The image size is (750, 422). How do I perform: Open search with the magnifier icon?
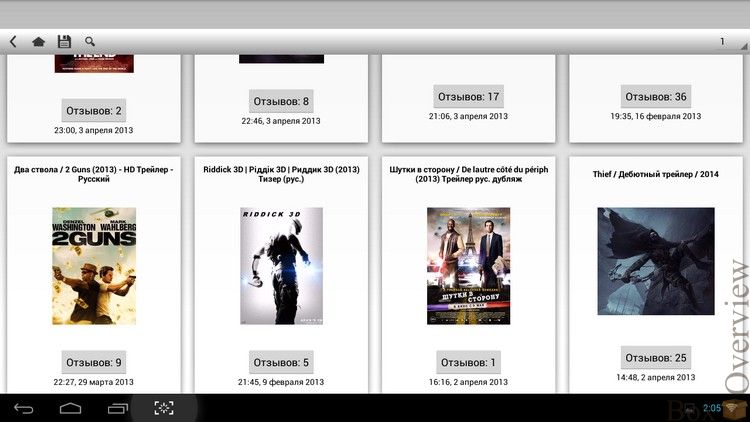coord(89,42)
